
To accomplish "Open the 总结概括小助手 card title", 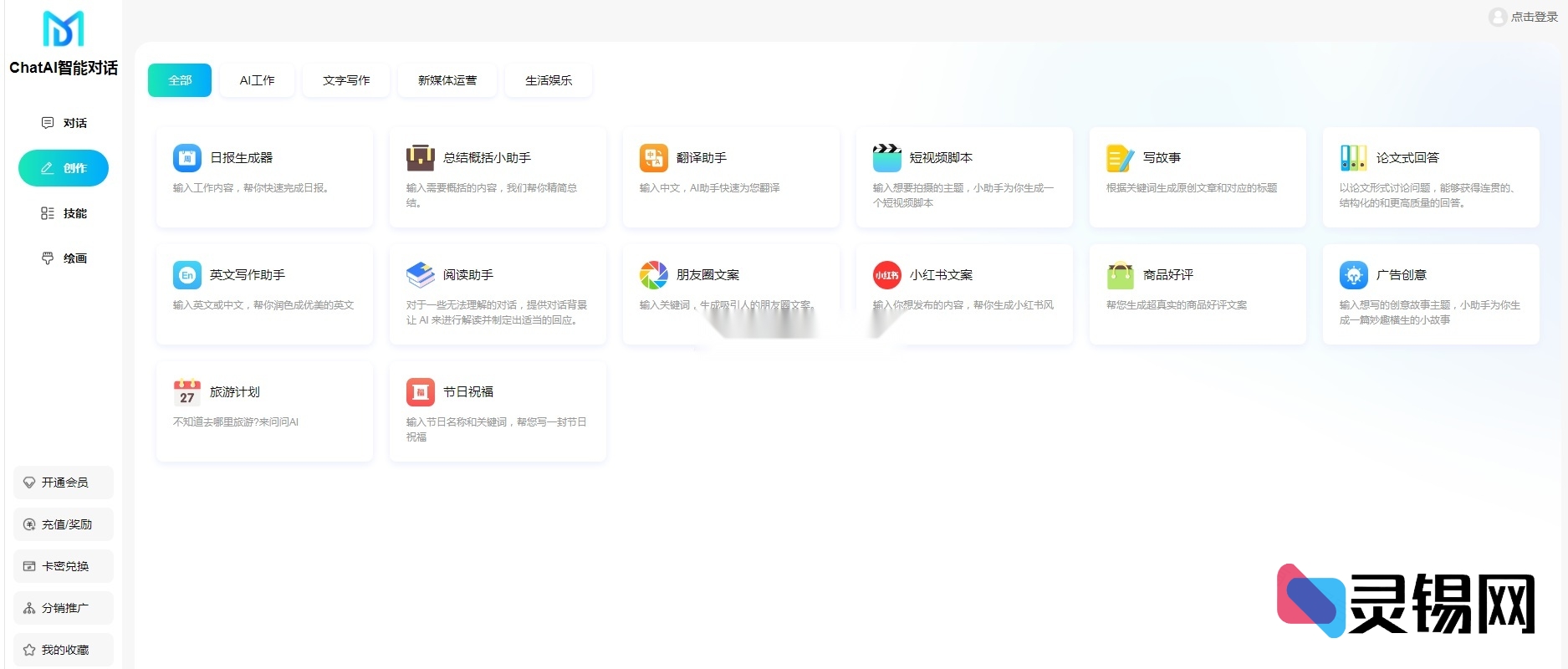I will point(487,157).
